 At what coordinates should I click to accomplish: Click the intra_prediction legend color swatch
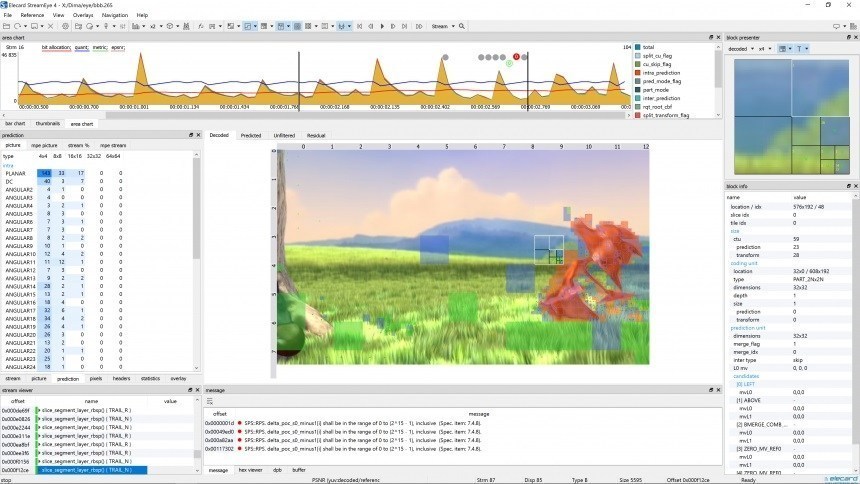point(638,72)
